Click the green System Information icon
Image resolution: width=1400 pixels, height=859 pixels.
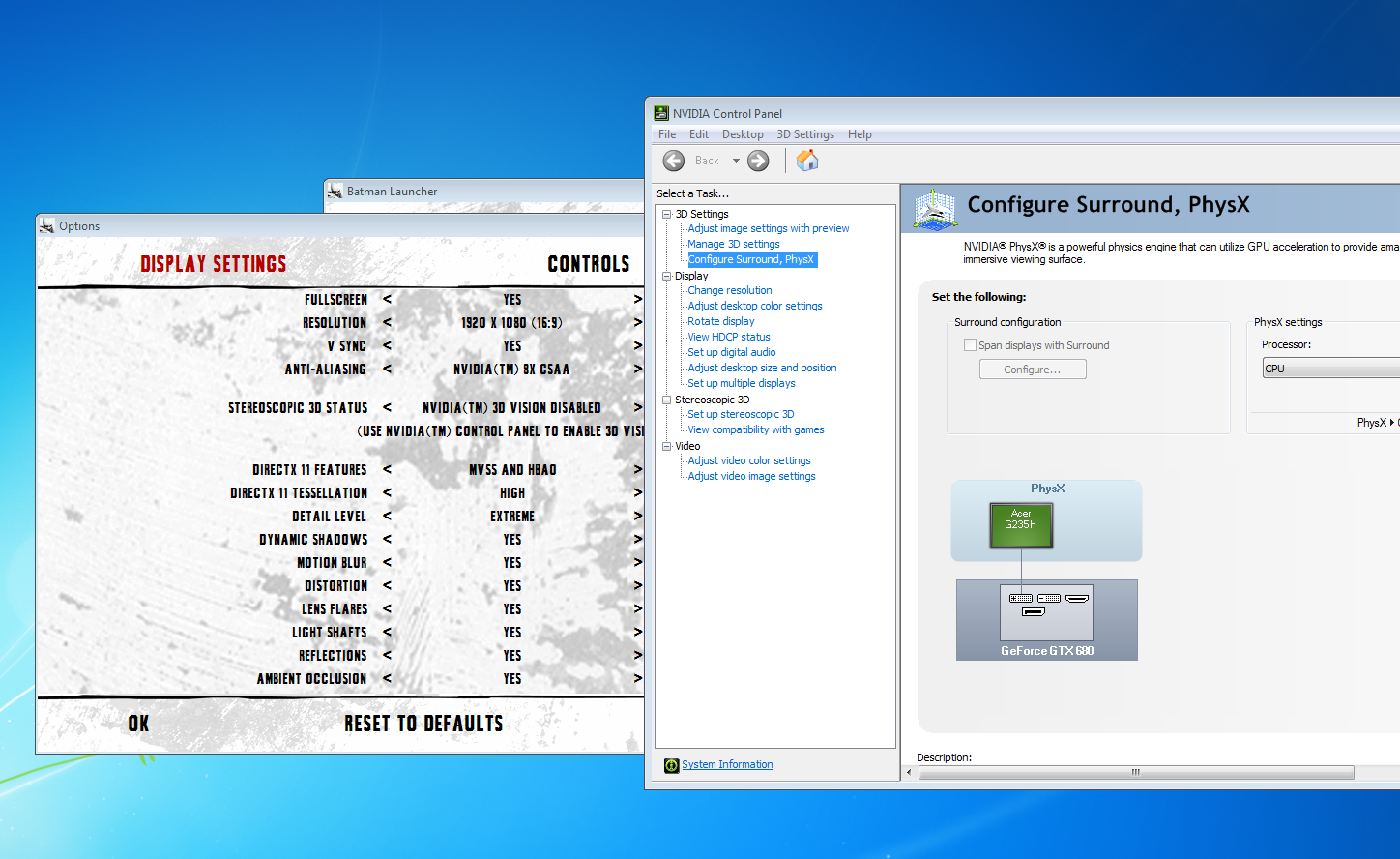(x=672, y=765)
